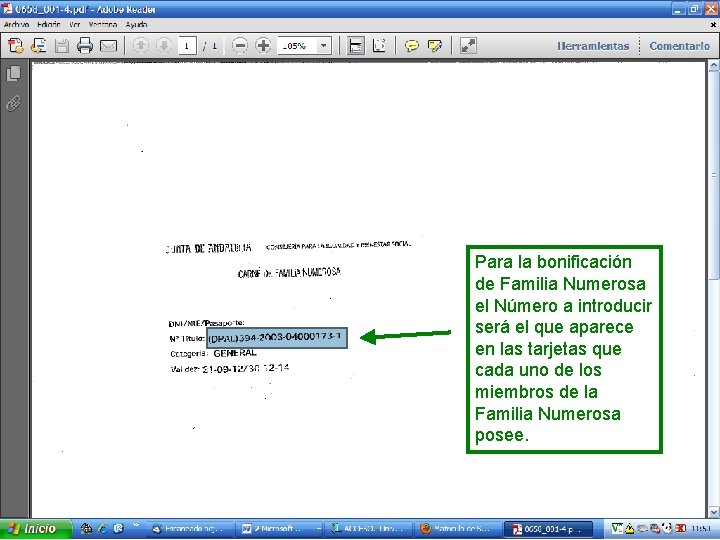The image size is (720, 540).
Task: Click the Save floppy disk icon
Action: [x=62, y=46]
